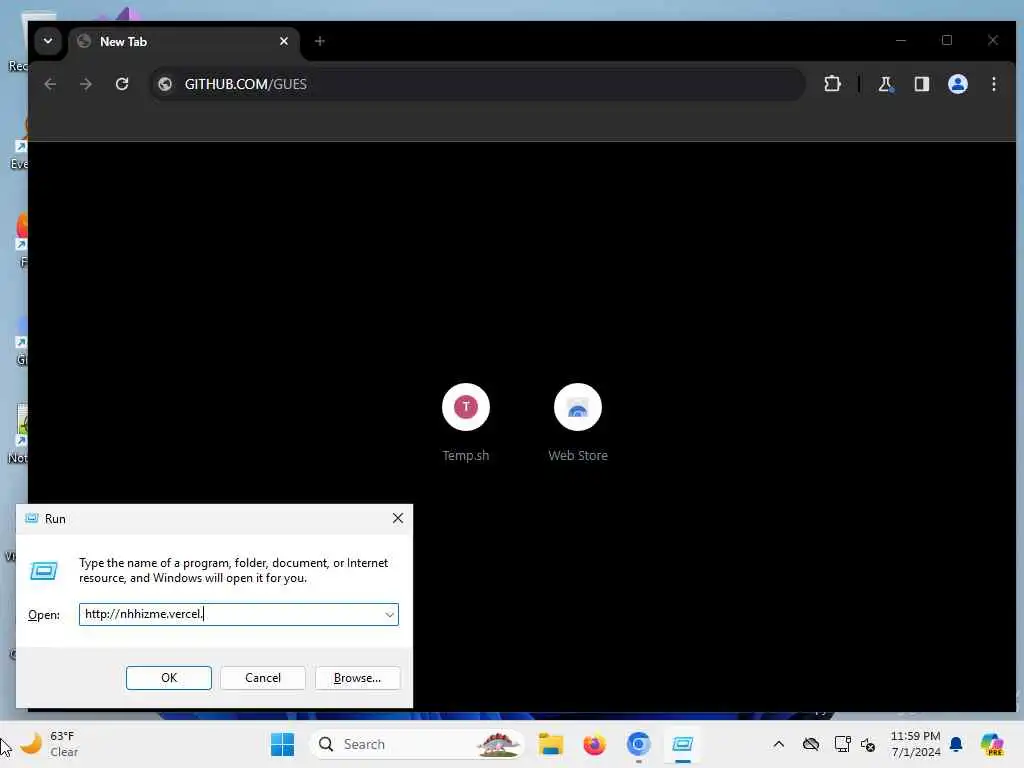
Task: Click OK in the Run dialog
Action: 168,678
